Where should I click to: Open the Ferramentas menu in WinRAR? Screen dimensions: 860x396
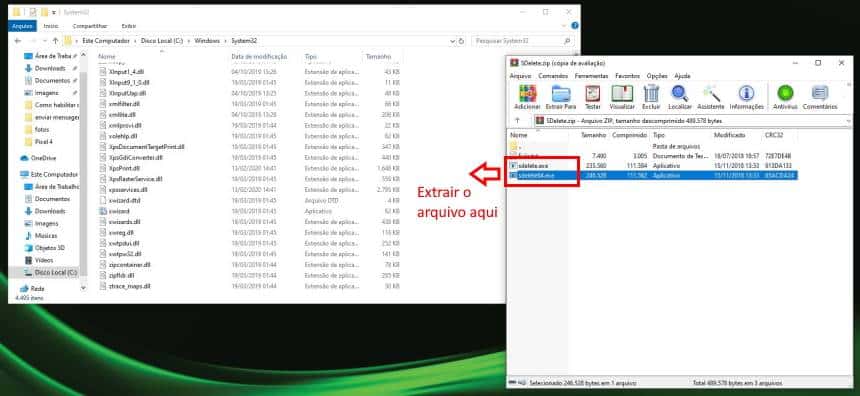(x=591, y=76)
